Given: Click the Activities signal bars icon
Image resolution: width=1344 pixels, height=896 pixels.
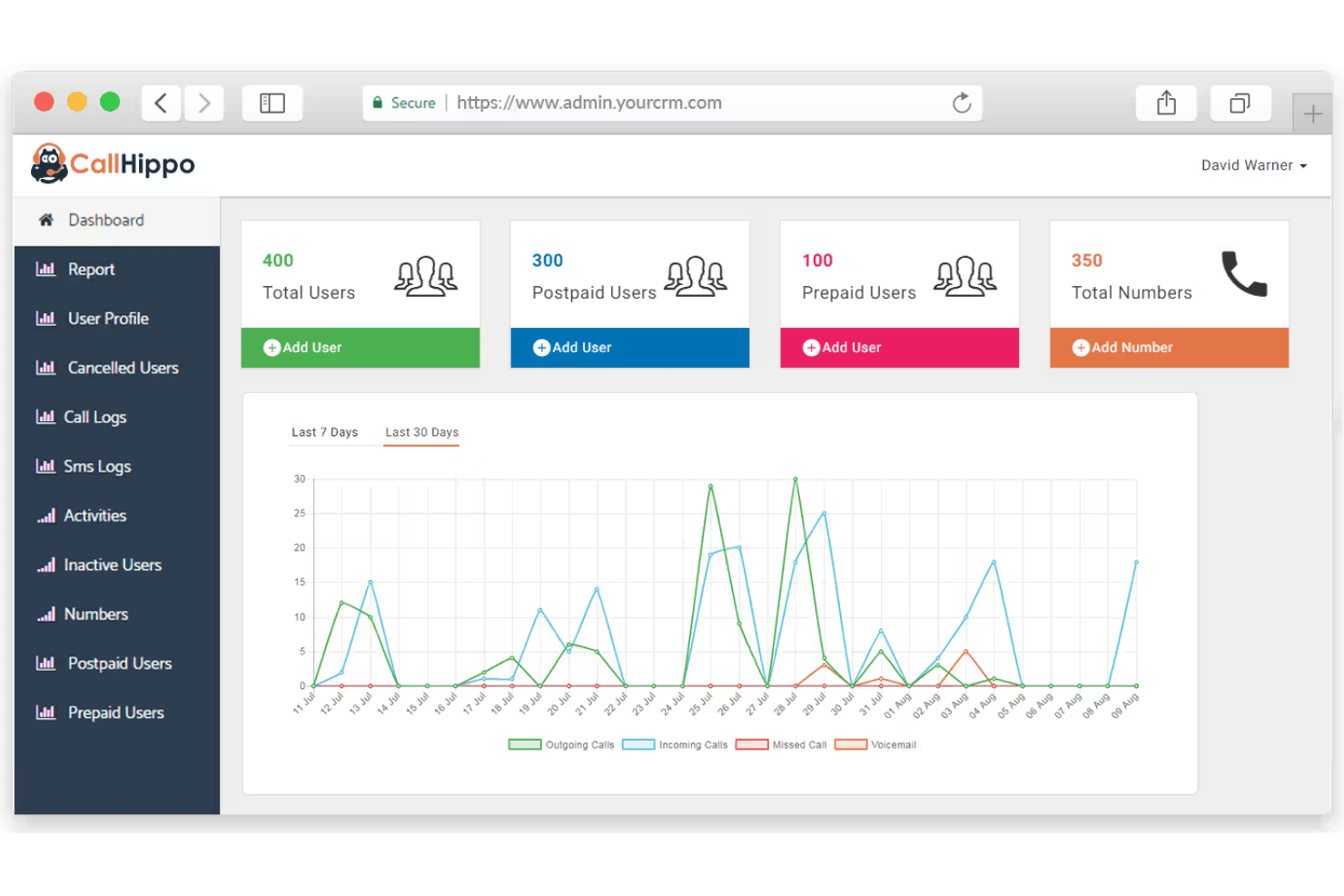Looking at the screenshot, I should click(x=46, y=516).
